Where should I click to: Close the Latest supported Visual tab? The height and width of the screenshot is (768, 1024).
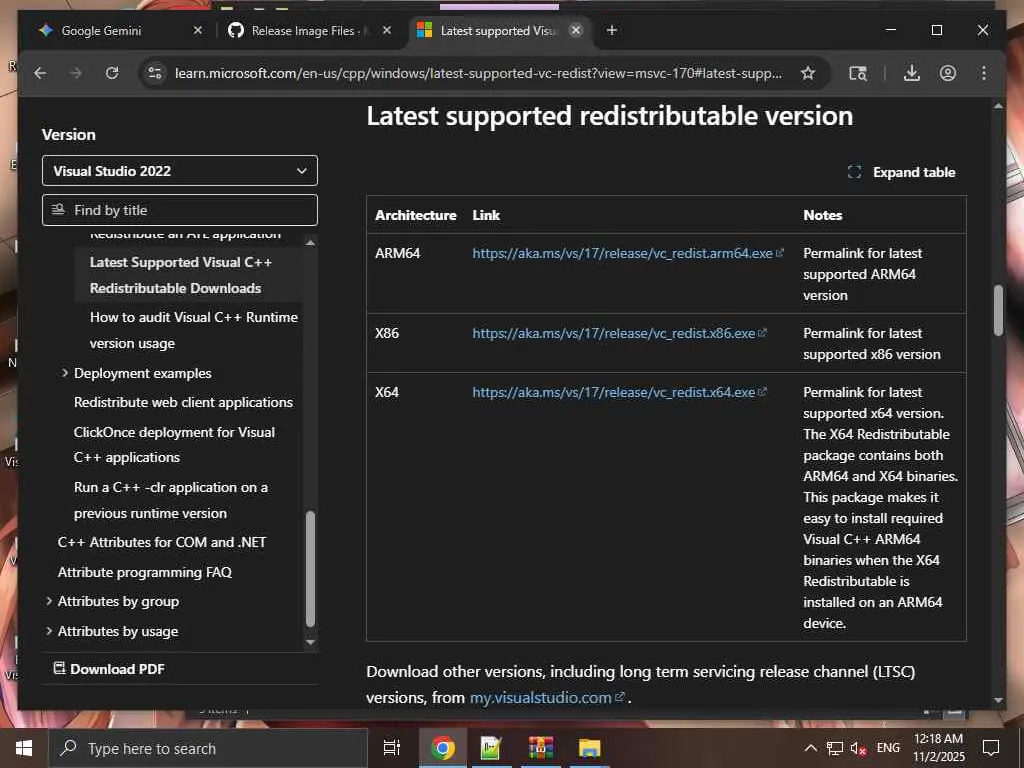coord(575,30)
